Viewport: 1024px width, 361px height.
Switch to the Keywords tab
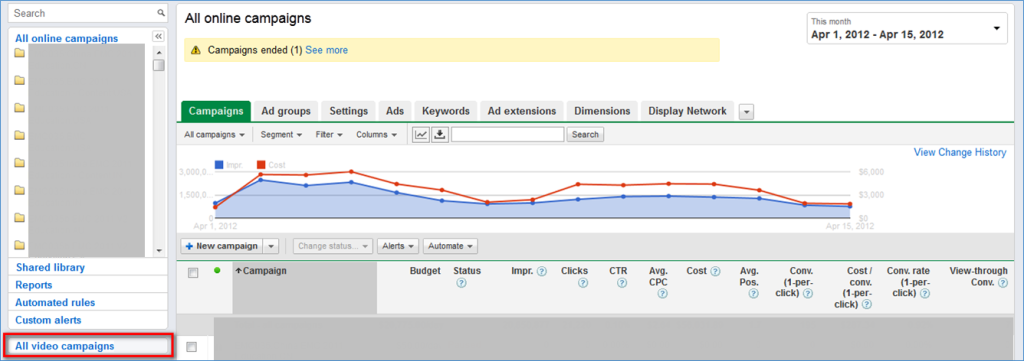point(445,111)
